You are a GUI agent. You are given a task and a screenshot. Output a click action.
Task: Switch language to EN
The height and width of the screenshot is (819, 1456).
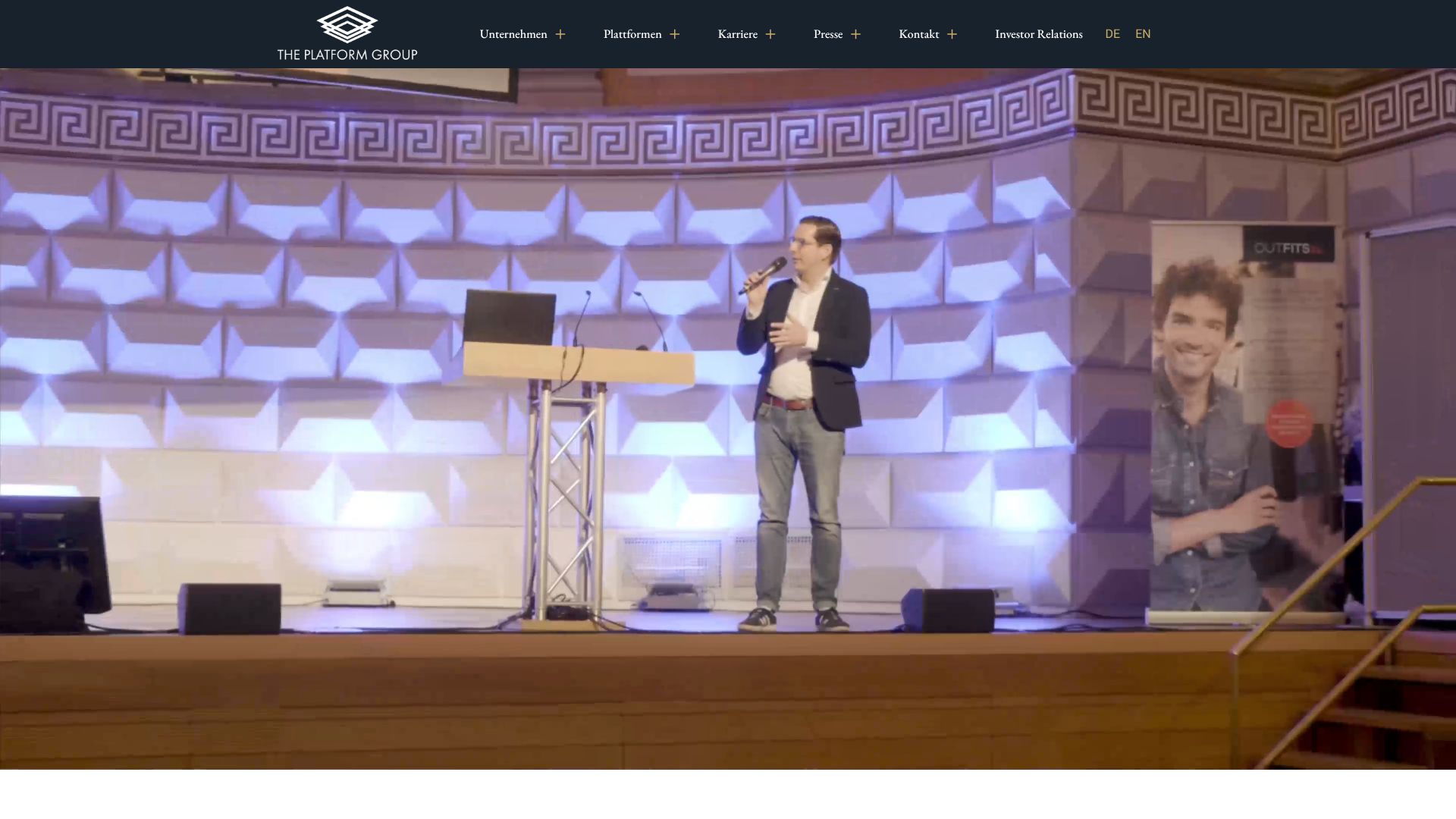coord(1143,34)
